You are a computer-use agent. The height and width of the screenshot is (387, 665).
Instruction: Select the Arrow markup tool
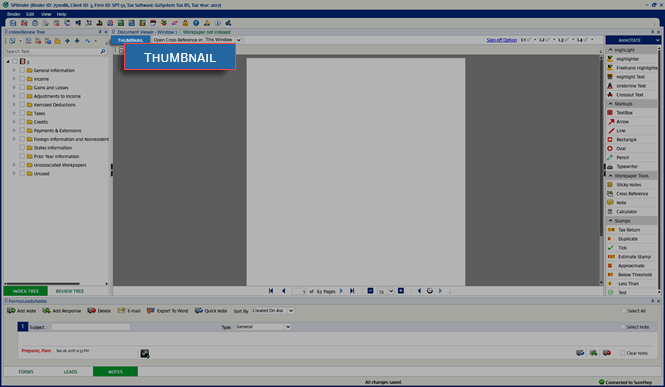coord(632,122)
